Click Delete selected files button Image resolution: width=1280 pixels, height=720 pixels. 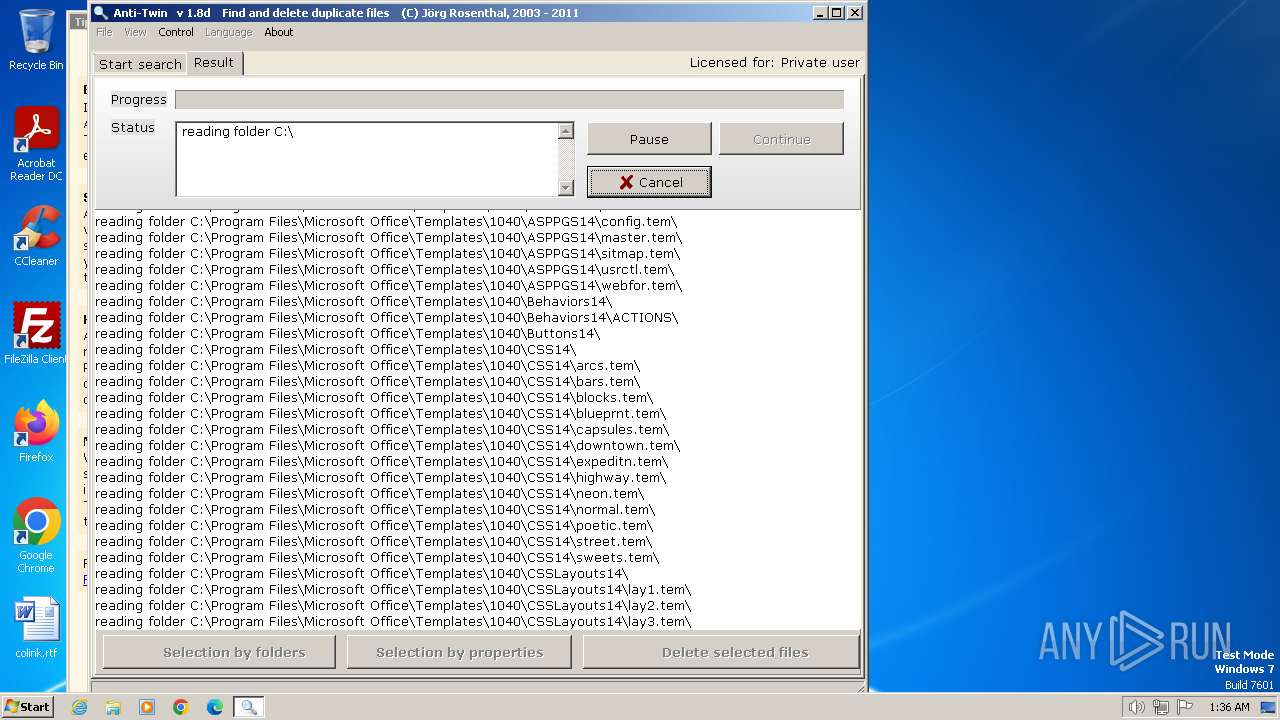[x=721, y=652]
